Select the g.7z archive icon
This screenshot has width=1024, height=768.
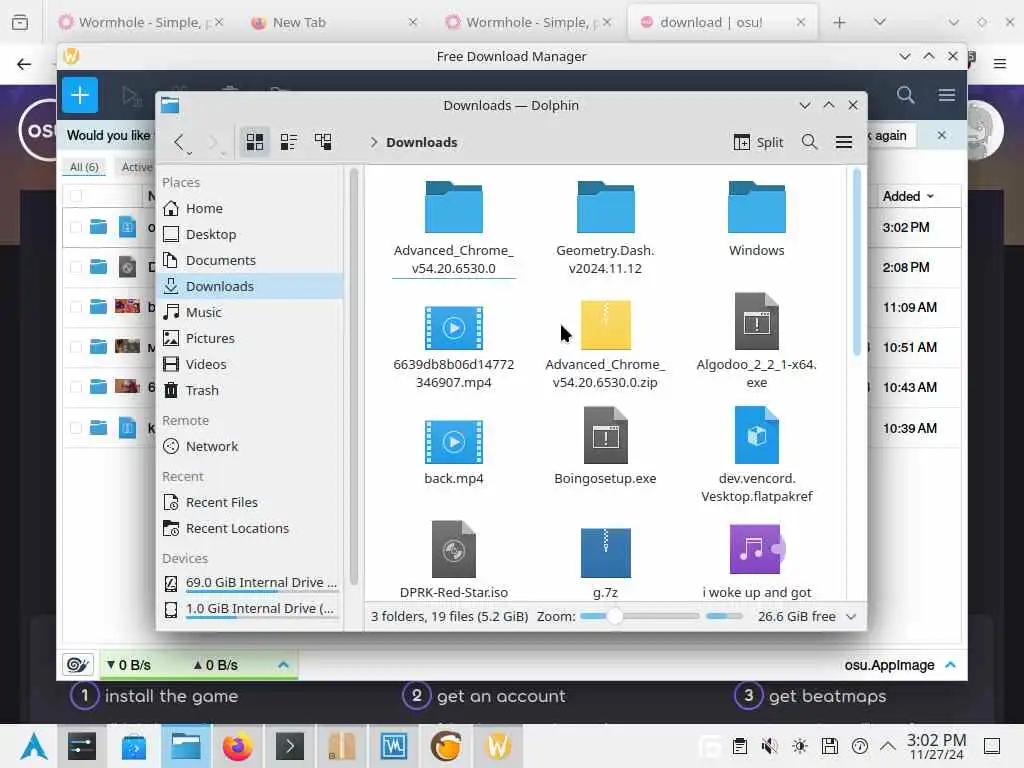coord(605,552)
